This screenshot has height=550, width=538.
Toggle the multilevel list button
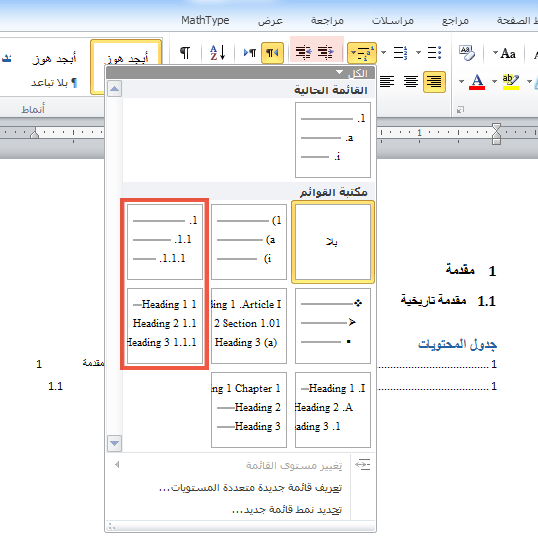362,53
